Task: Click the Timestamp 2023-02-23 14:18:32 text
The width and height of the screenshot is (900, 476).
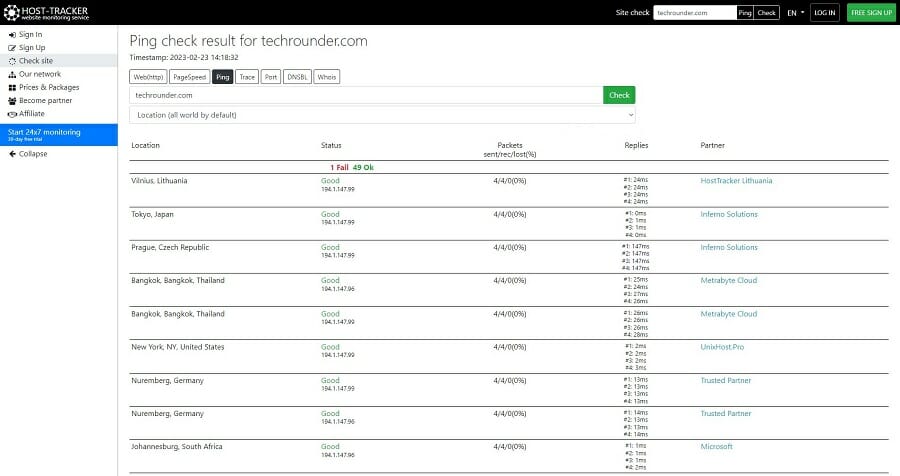Action: pyautogui.click(x=184, y=57)
